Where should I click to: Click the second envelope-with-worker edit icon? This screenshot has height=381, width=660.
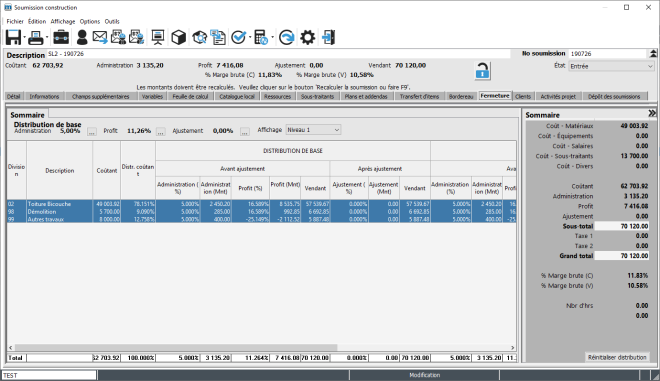[136, 37]
